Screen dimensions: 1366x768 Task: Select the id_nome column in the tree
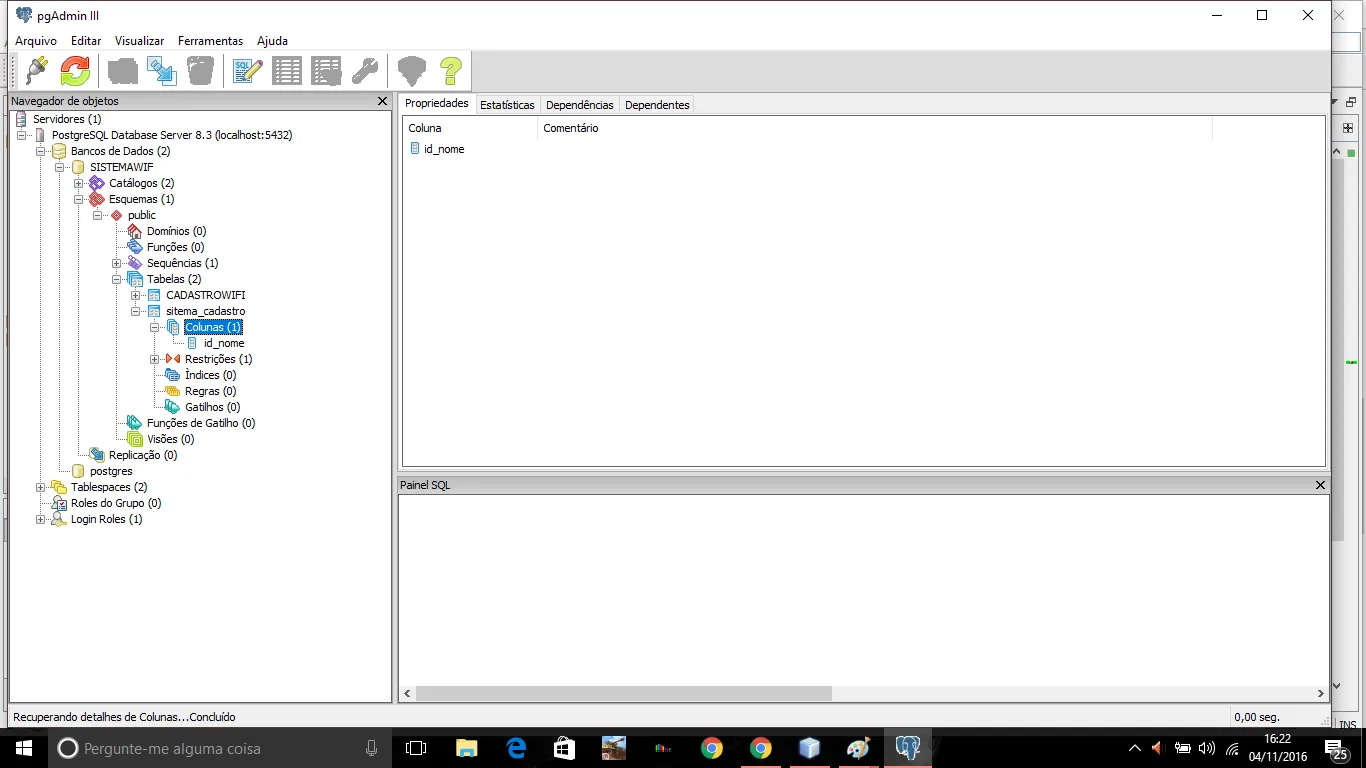[x=224, y=343]
